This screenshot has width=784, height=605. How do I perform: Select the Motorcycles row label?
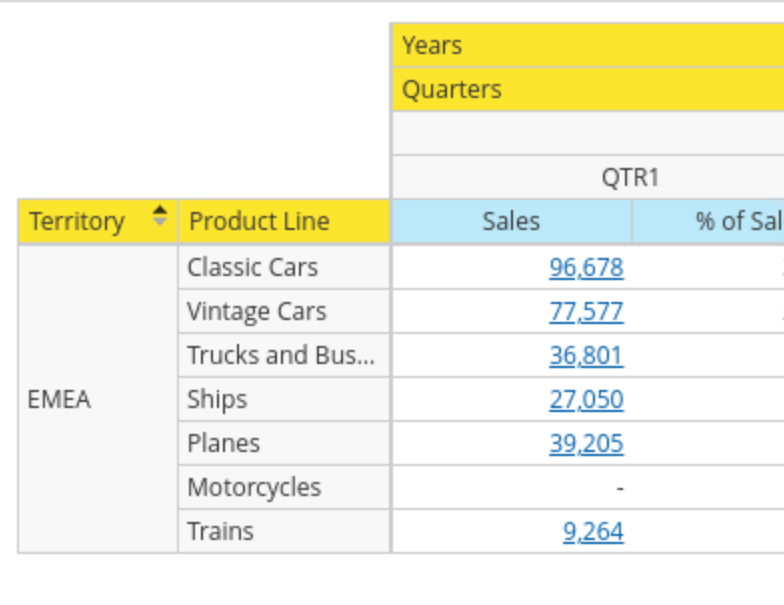click(254, 488)
